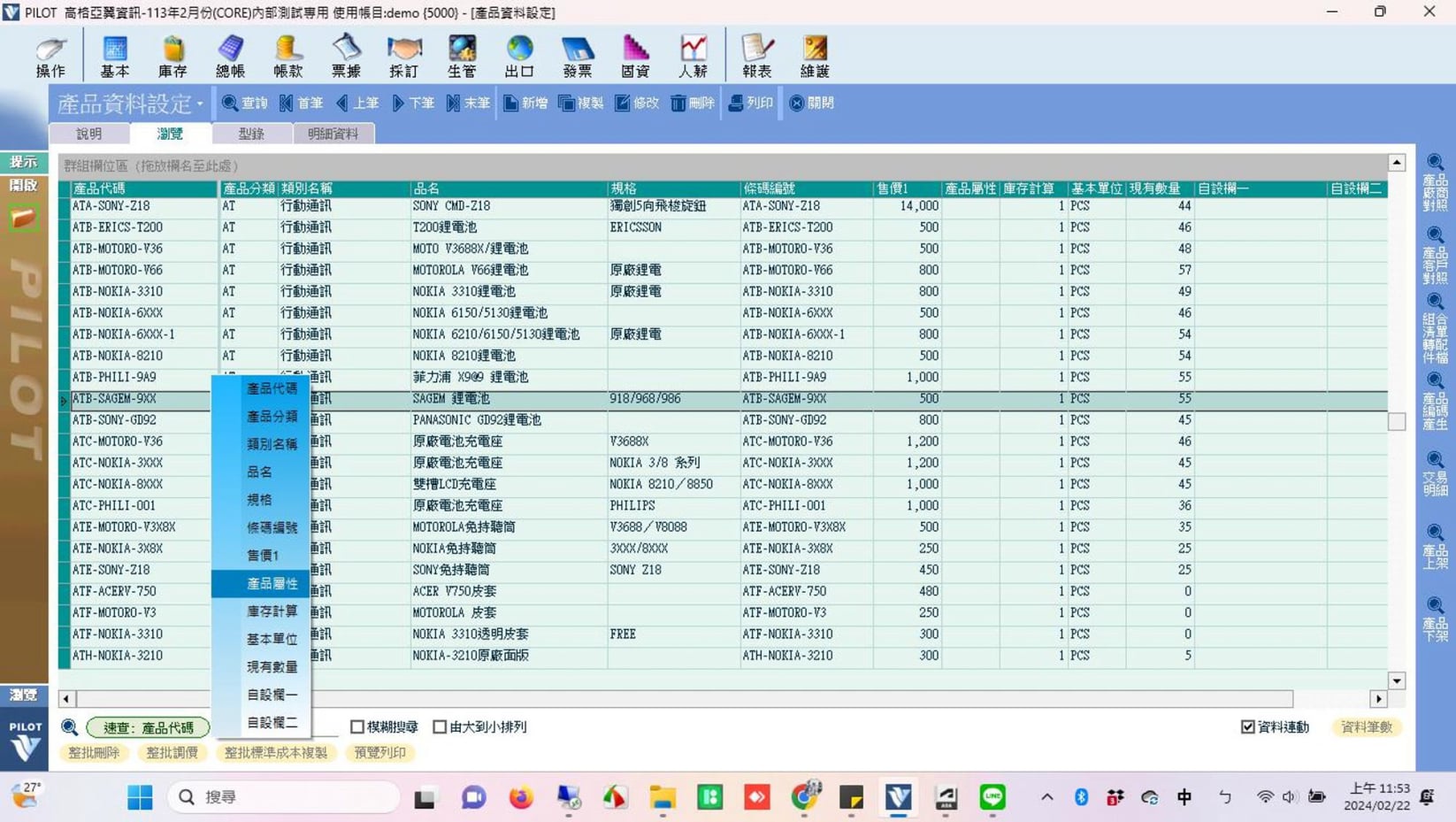Go to next record 下筆
The width and height of the screenshot is (1456, 822).
413,104
